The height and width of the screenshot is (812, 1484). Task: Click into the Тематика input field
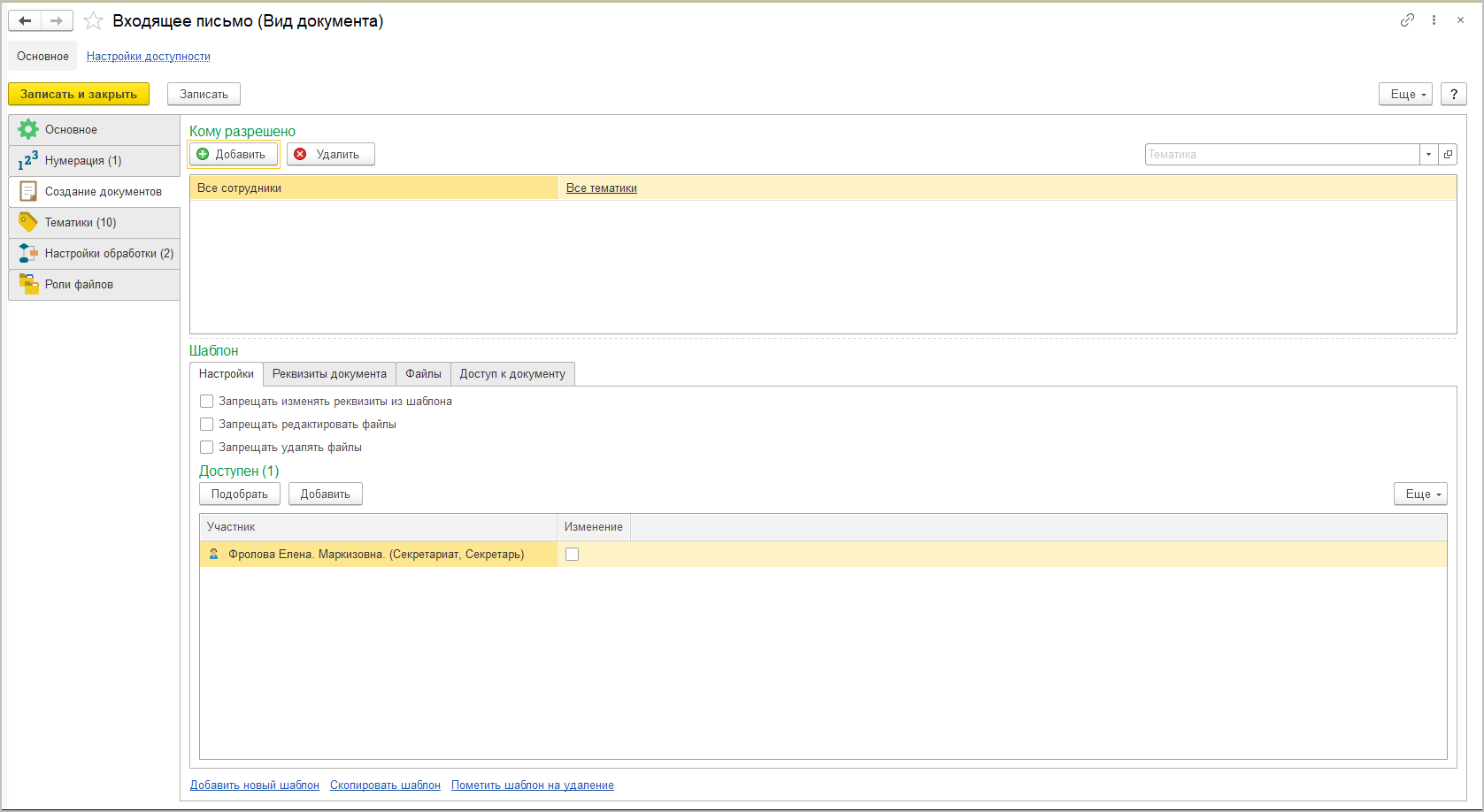1281,154
